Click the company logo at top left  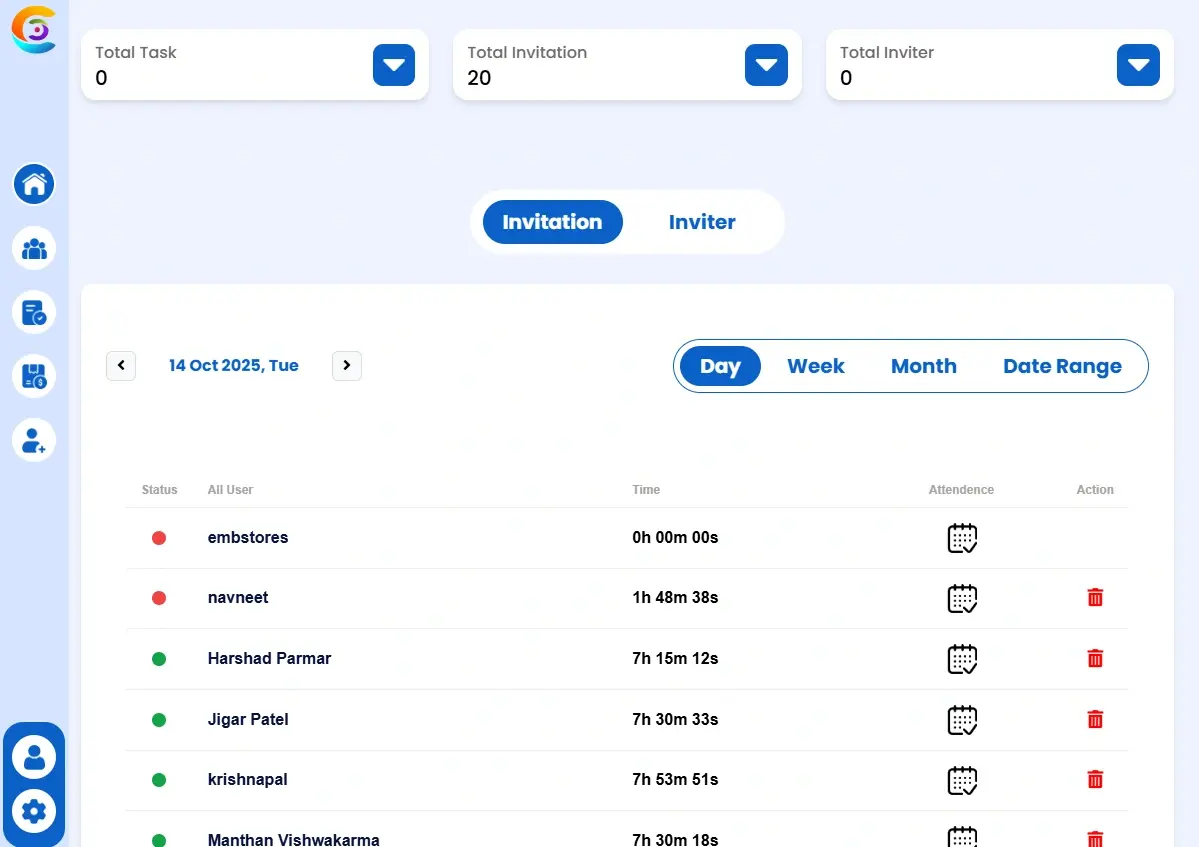33,30
